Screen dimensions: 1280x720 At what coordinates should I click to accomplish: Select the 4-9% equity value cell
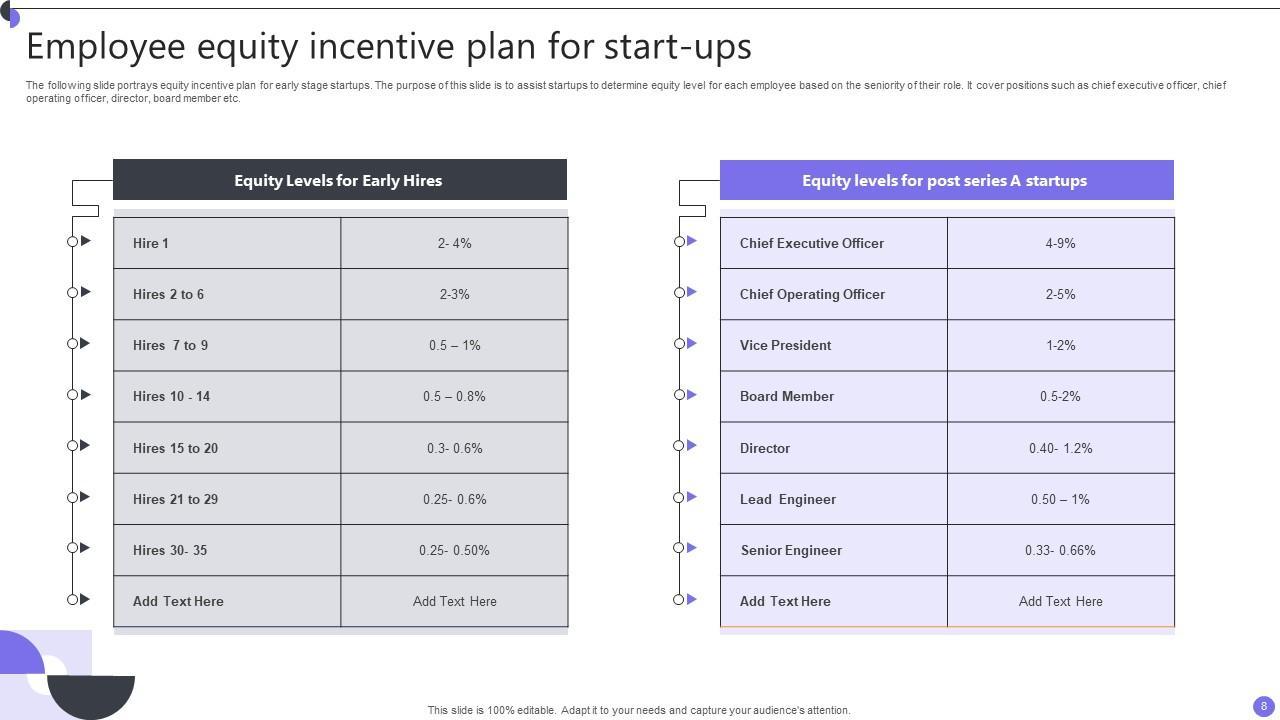[x=1060, y=244]
